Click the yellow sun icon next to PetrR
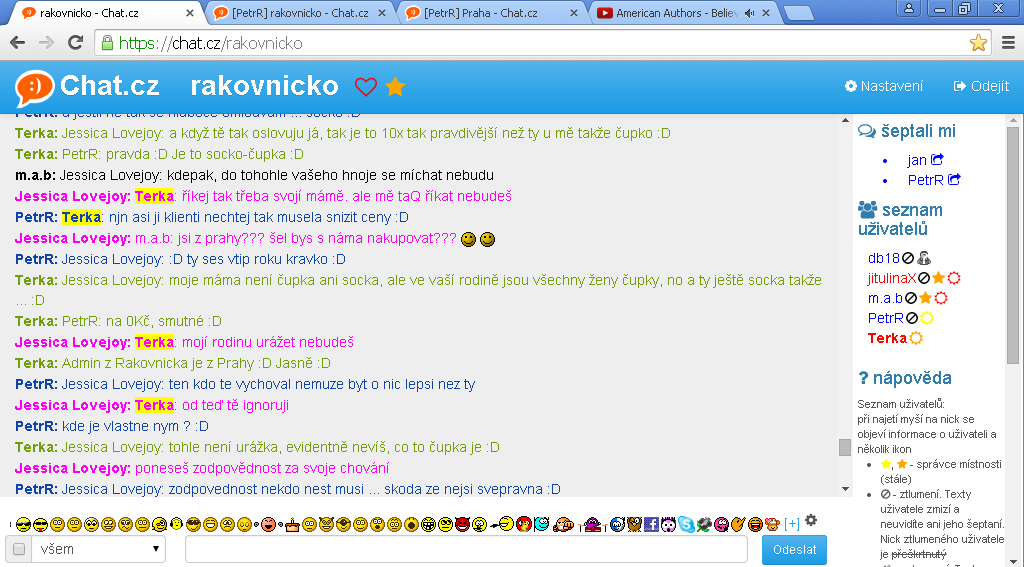Viewport: 1024px width, 567px height. [927, 318]
